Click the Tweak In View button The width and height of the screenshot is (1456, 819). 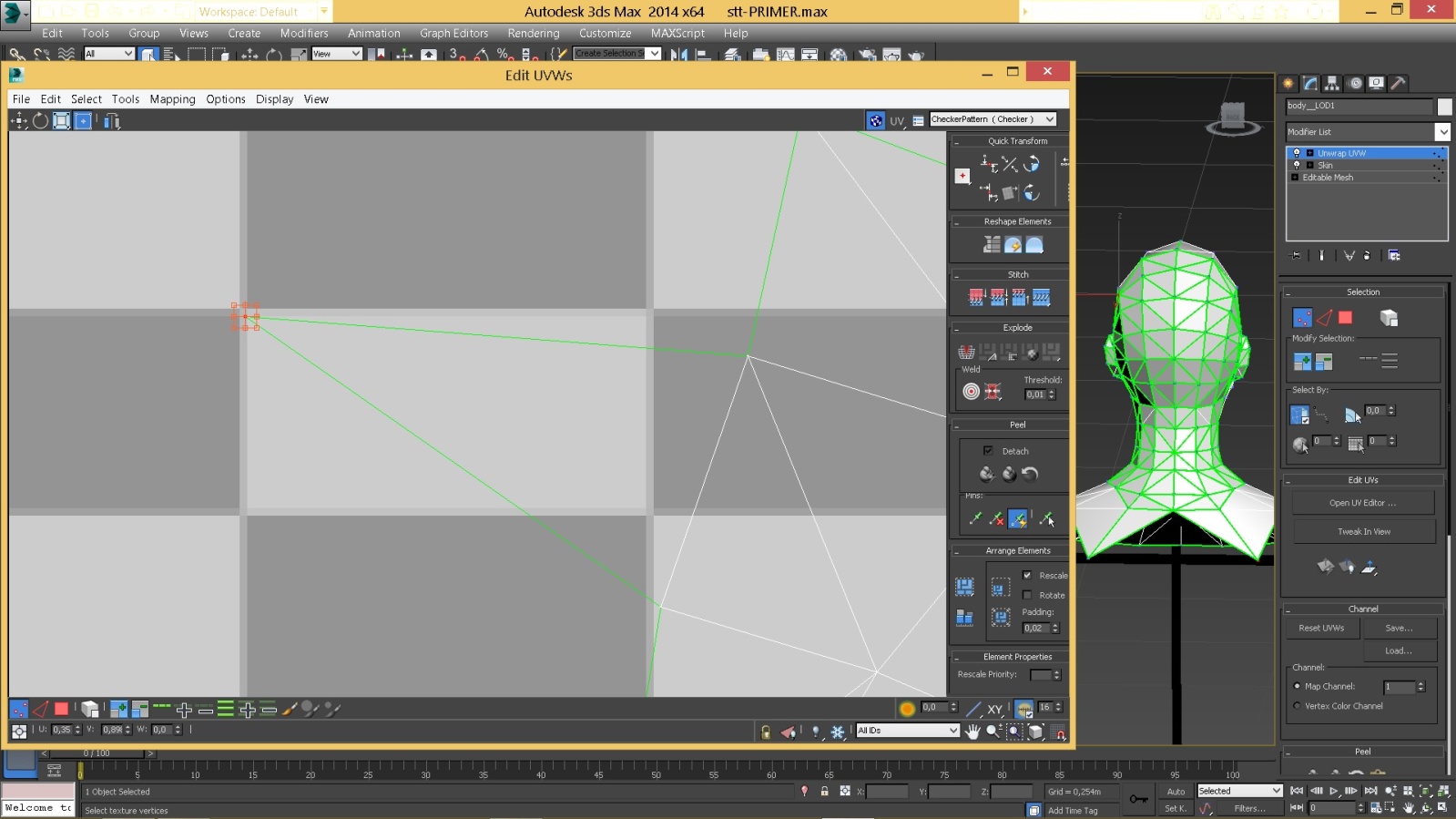1364,532
